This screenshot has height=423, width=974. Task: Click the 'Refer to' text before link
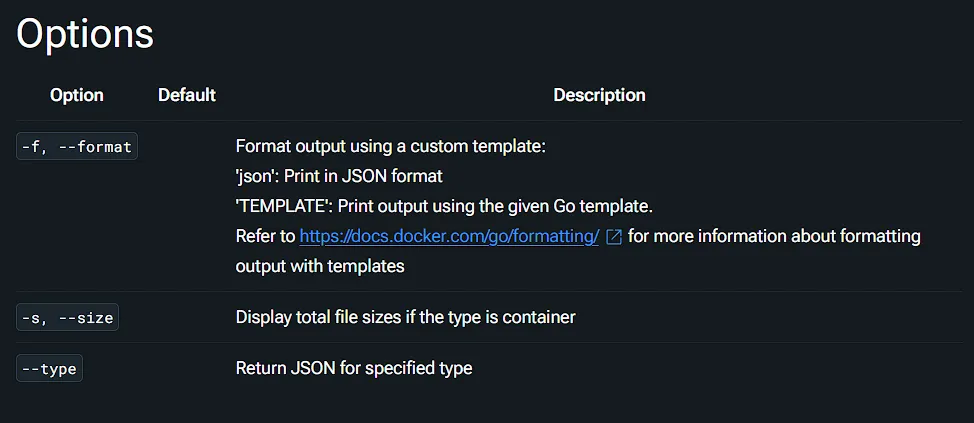click(265, 237)
